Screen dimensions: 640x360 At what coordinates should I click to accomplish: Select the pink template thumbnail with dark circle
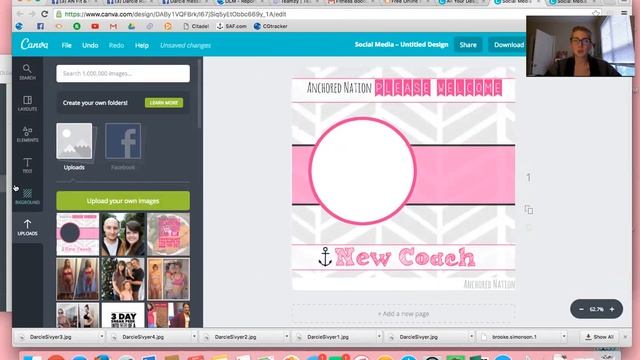click(78, 234)
